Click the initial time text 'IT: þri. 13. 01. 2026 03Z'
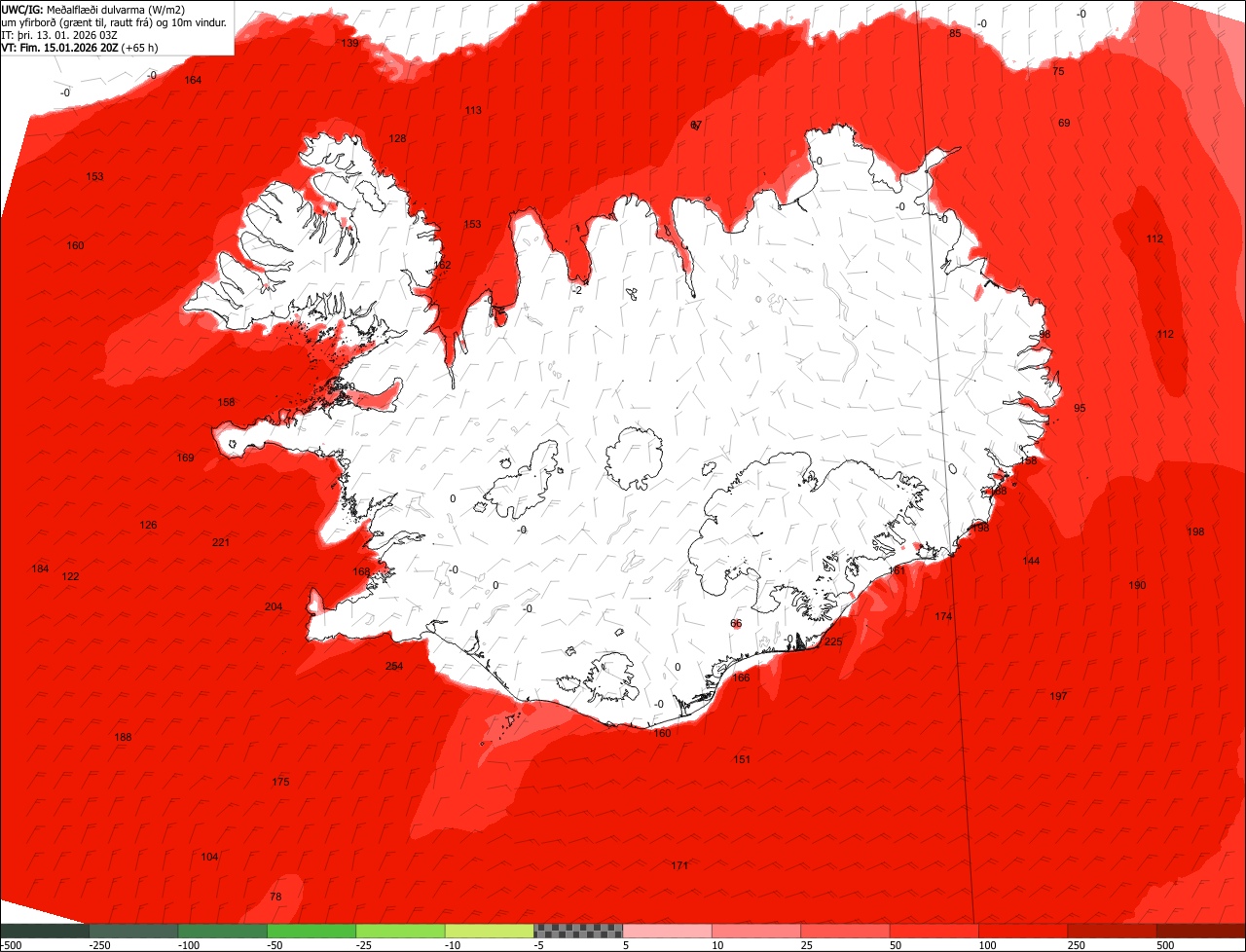The image size is (1246, 952). [59, 34]
